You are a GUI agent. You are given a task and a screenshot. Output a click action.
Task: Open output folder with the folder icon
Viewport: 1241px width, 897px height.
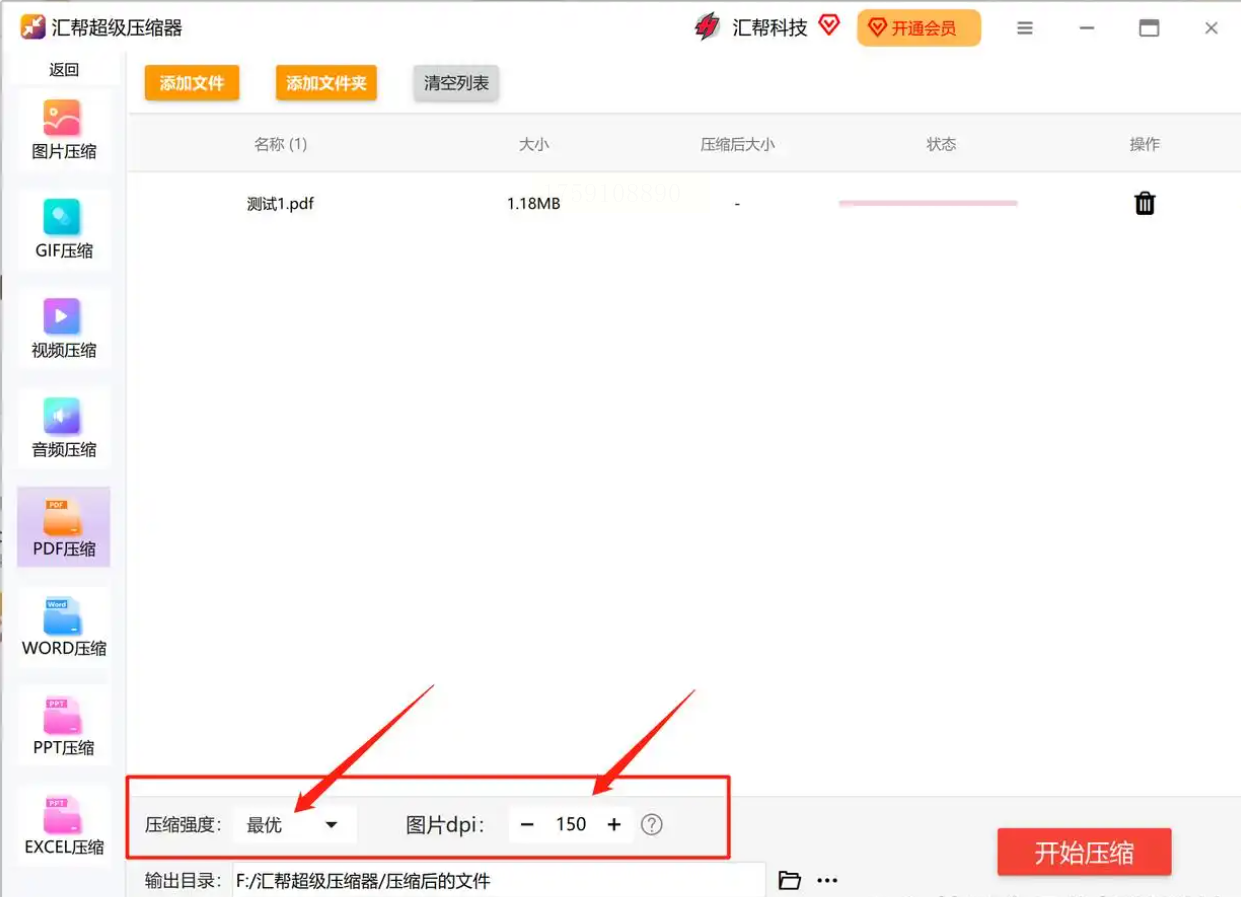(x=790, y=880)
